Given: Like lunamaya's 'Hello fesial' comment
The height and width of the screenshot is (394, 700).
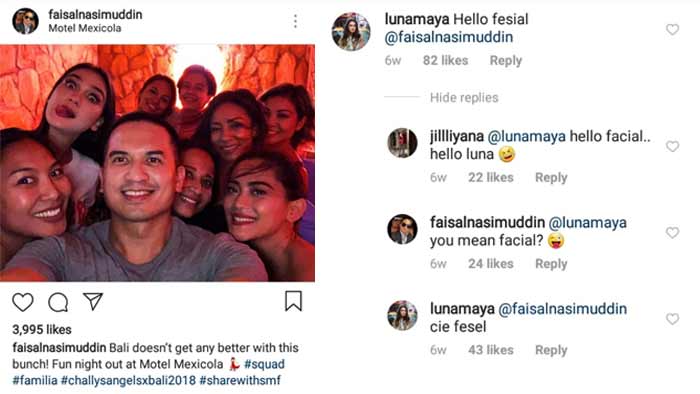Looking at the screenshot, I should pos(672,29).
